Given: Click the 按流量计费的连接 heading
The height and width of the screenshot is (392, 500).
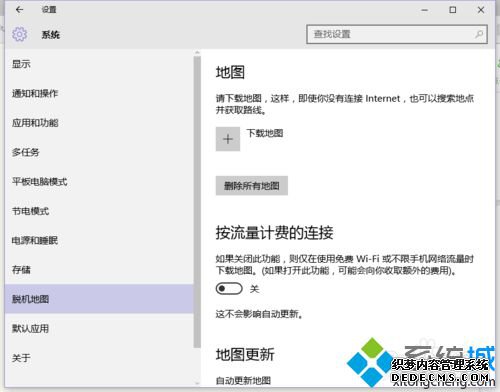Looking at the screenshot, I should pyautogui.click(x=274, y=232).
